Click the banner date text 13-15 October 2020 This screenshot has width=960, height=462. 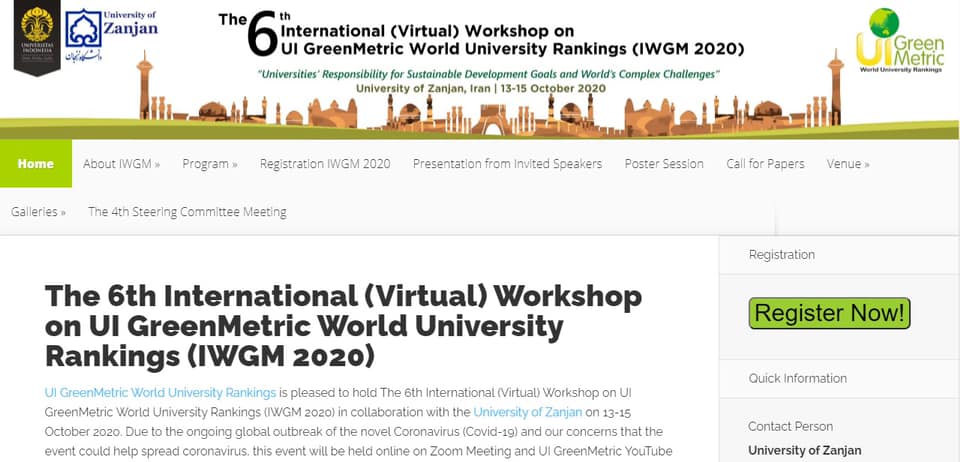[x=553, y=89]
